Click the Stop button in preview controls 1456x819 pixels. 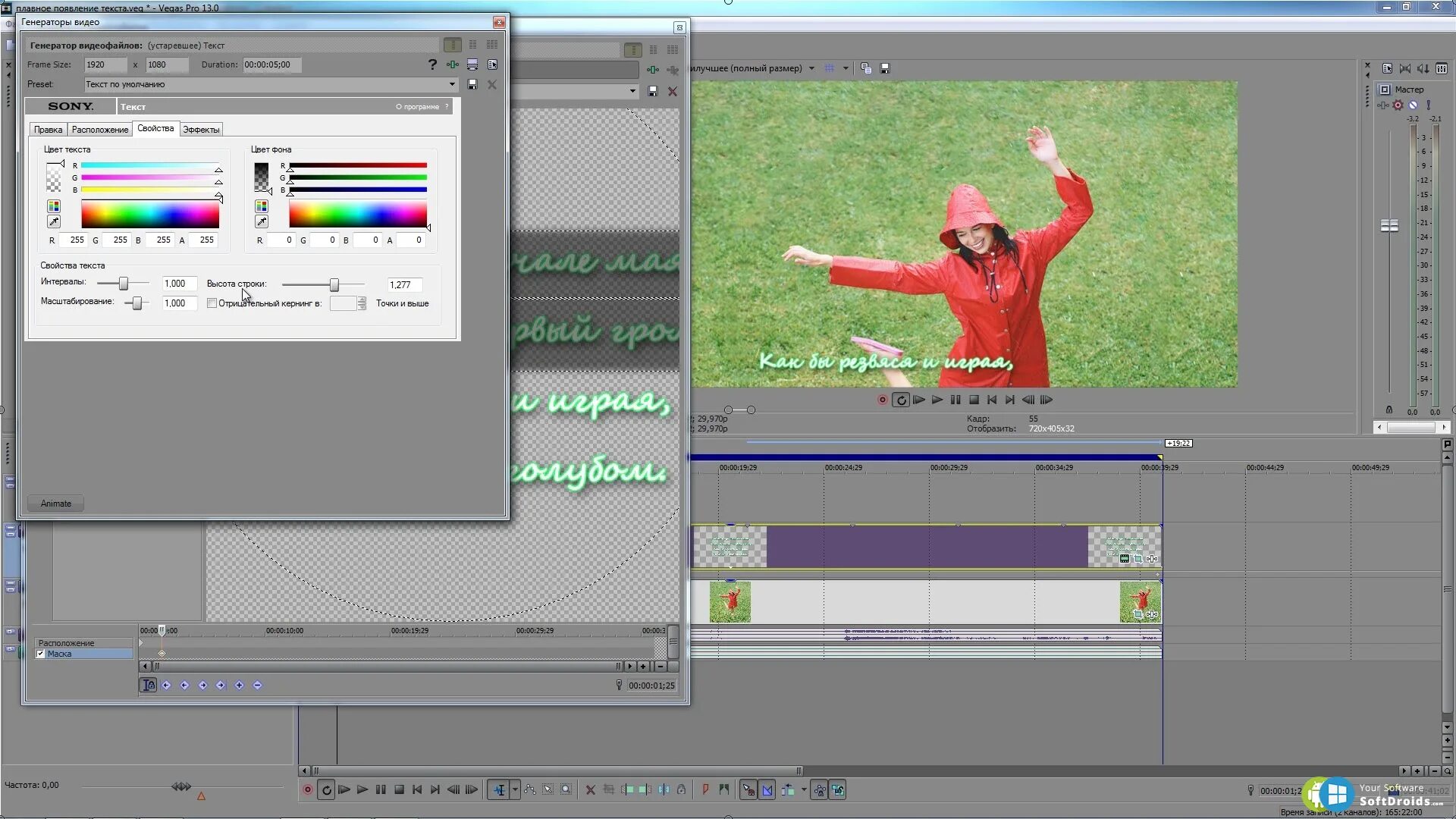click(x=974, y=400)
